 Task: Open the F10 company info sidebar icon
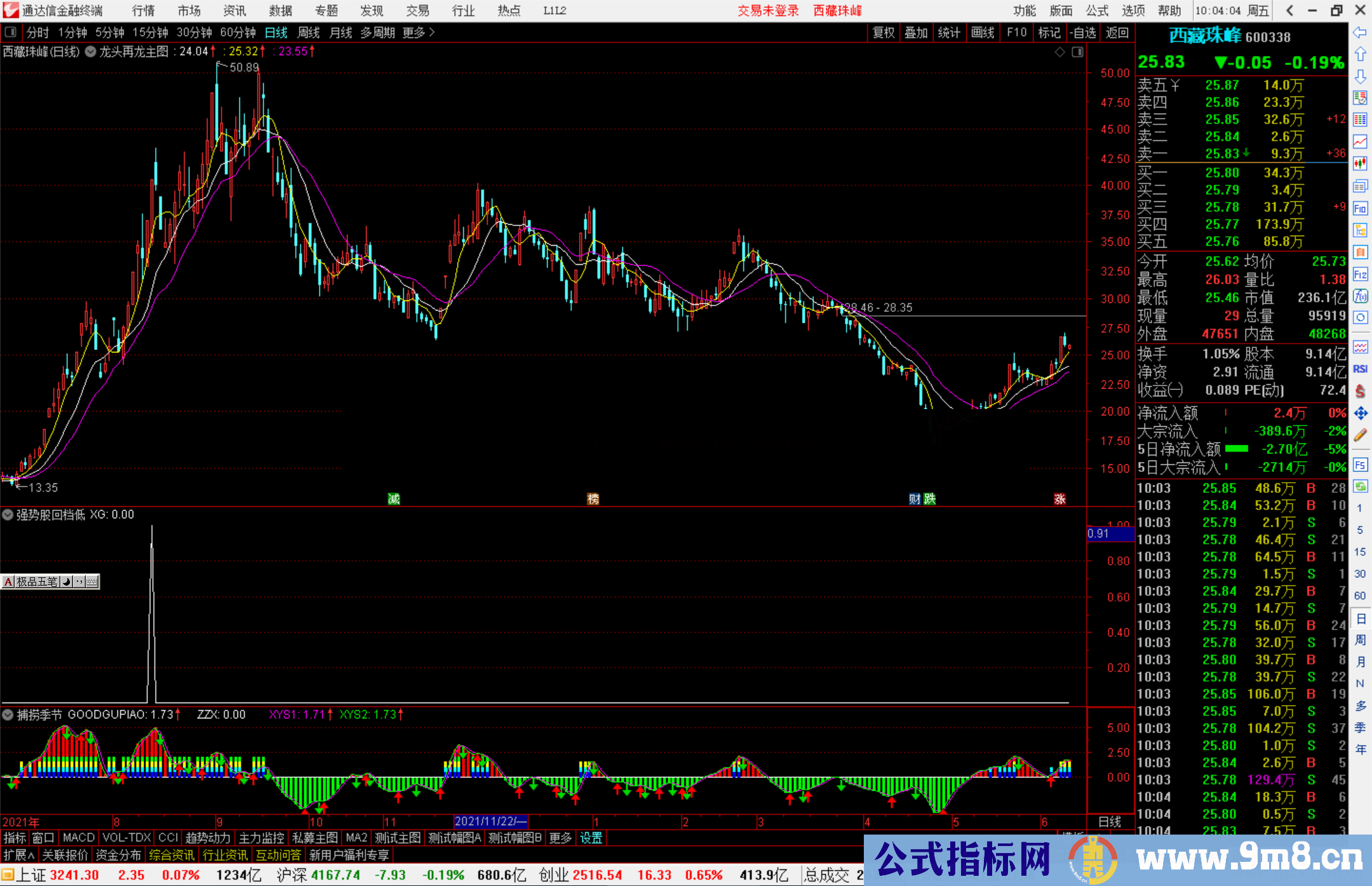1359,208
